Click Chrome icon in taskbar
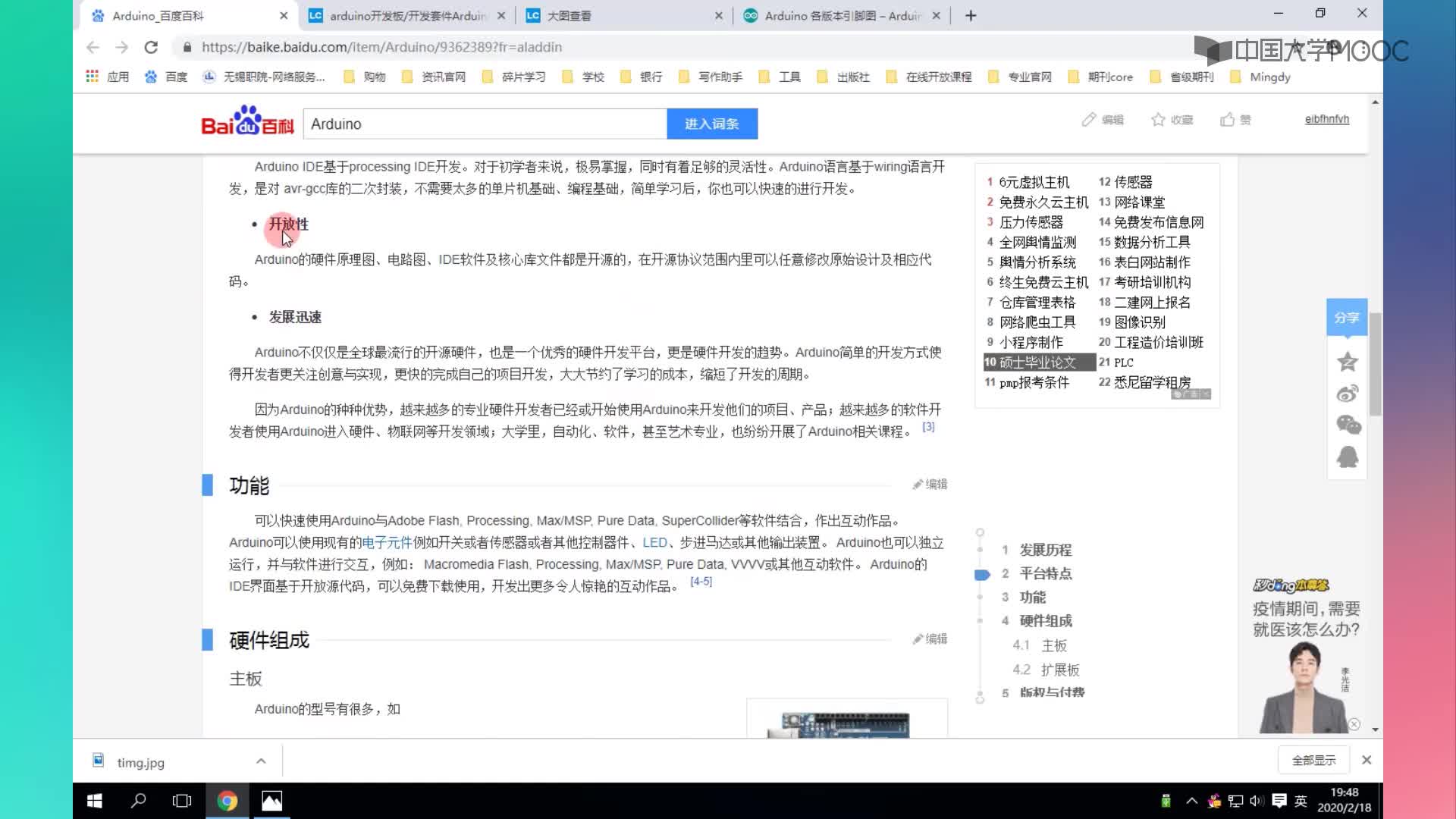Screen dimensions: 1456x819 227,801
